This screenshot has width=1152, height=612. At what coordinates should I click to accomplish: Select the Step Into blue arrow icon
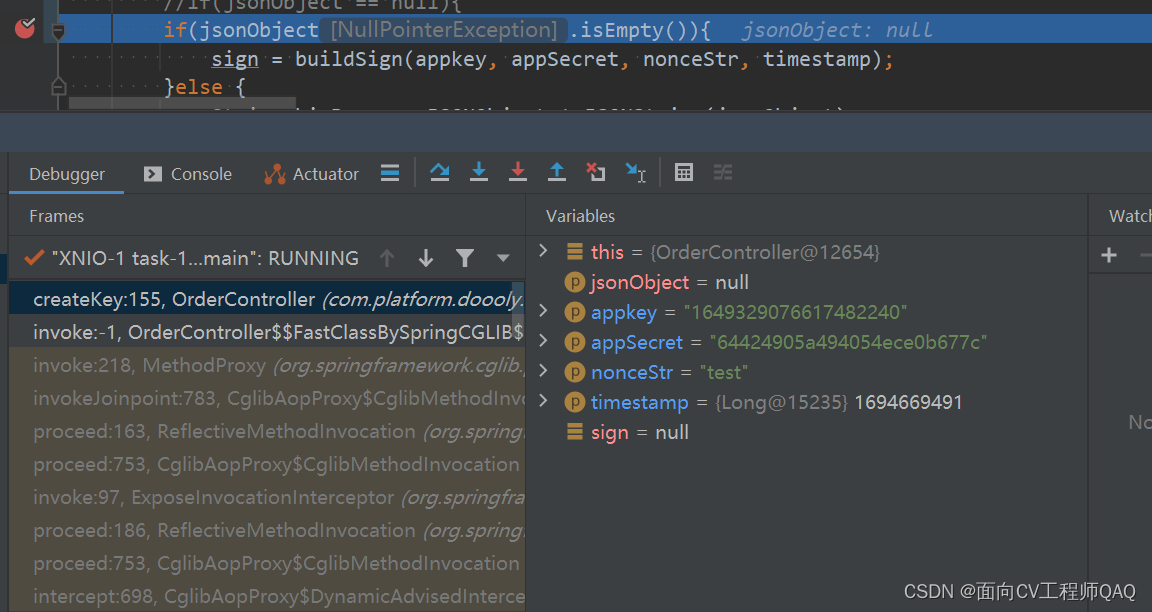pyautogui.click(x=478, y=172)
